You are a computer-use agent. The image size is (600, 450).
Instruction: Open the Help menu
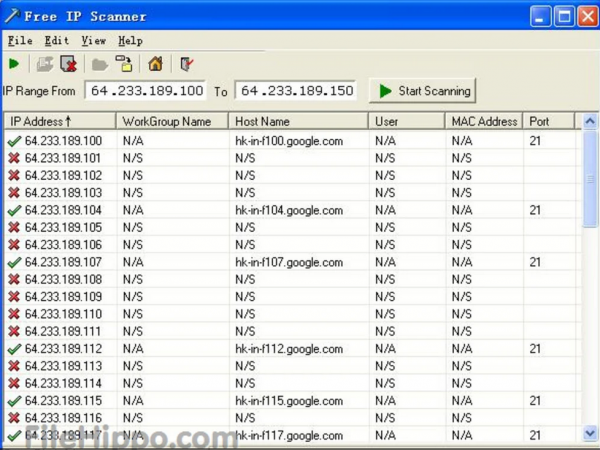point(130,41)
